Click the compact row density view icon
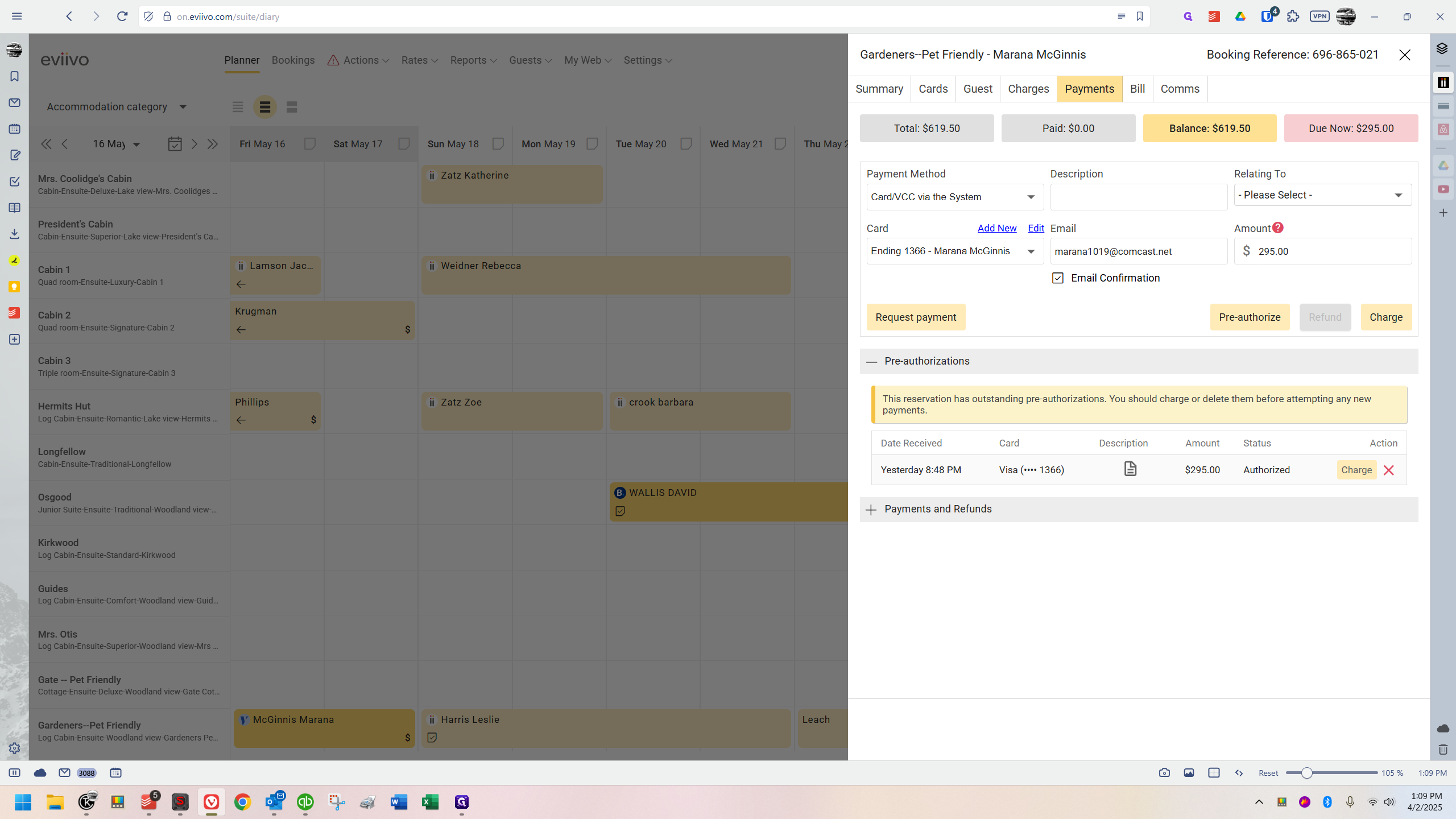The height and width of the screenshot is (819, 1456). pyautogui.click(x=238, y=107)
